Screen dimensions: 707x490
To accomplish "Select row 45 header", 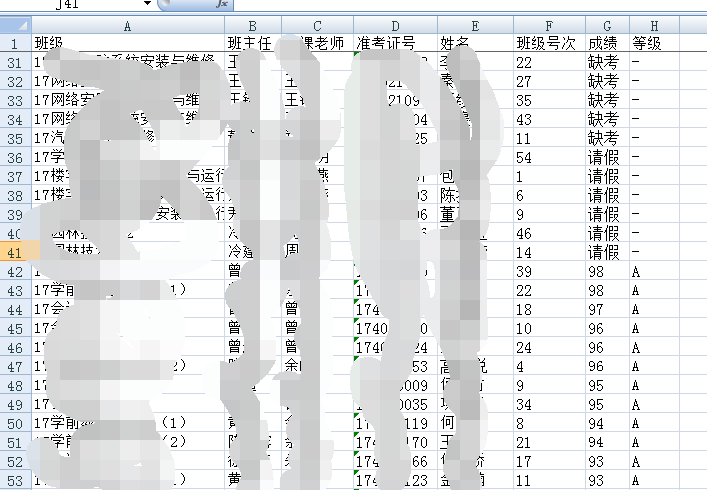I will click(x=15, y=329).
